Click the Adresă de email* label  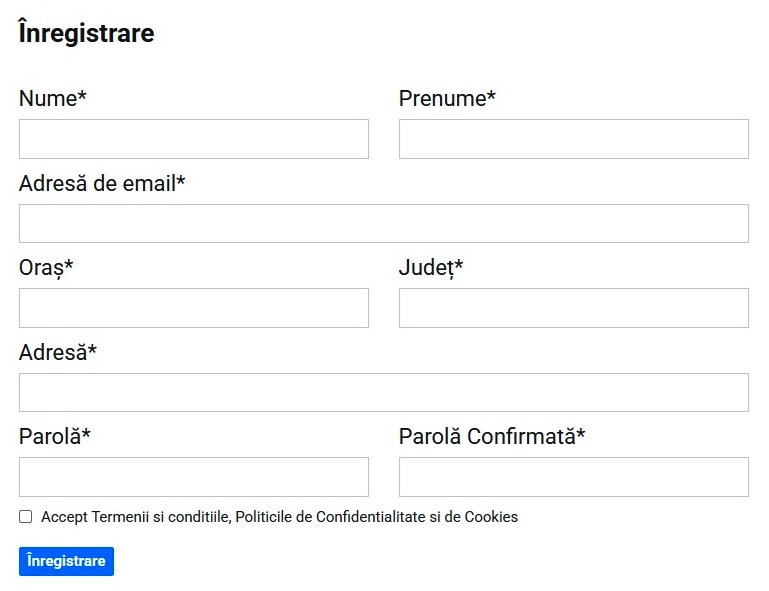[x=102, y=183]
